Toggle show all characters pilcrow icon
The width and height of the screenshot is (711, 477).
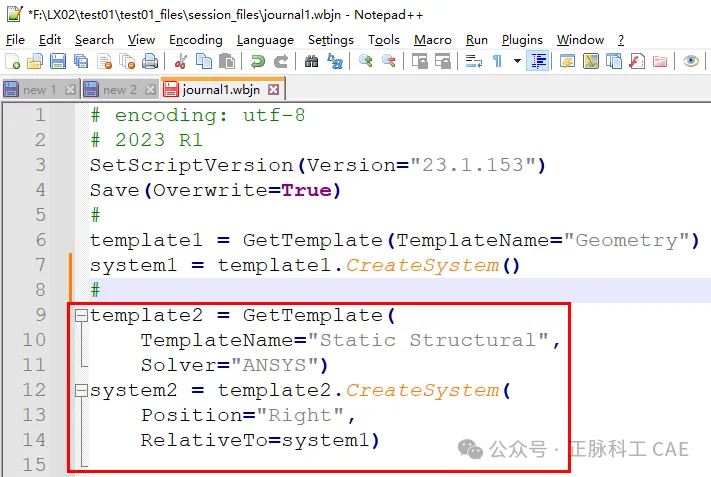pos(497,62)
